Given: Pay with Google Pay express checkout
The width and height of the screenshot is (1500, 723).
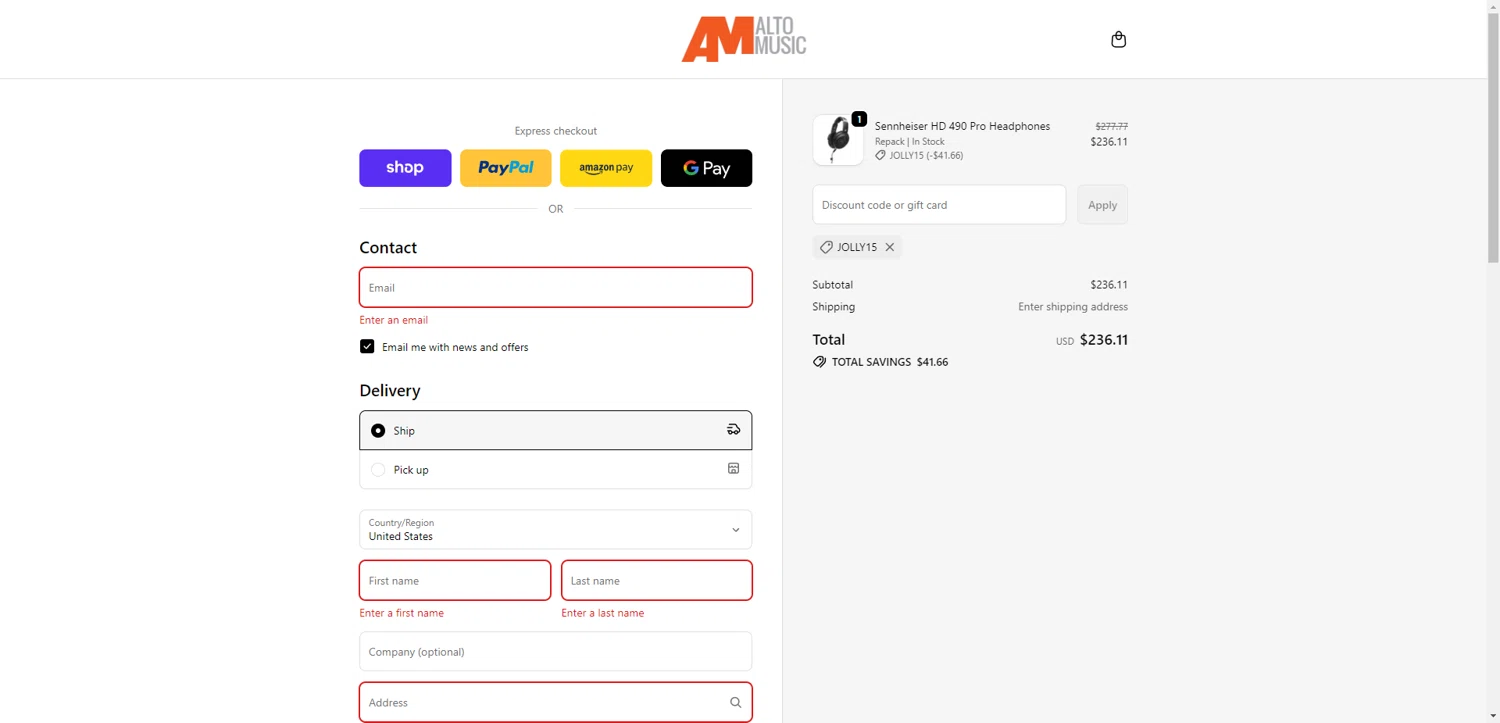Looking at the screenshot, I should coord(706,168).
